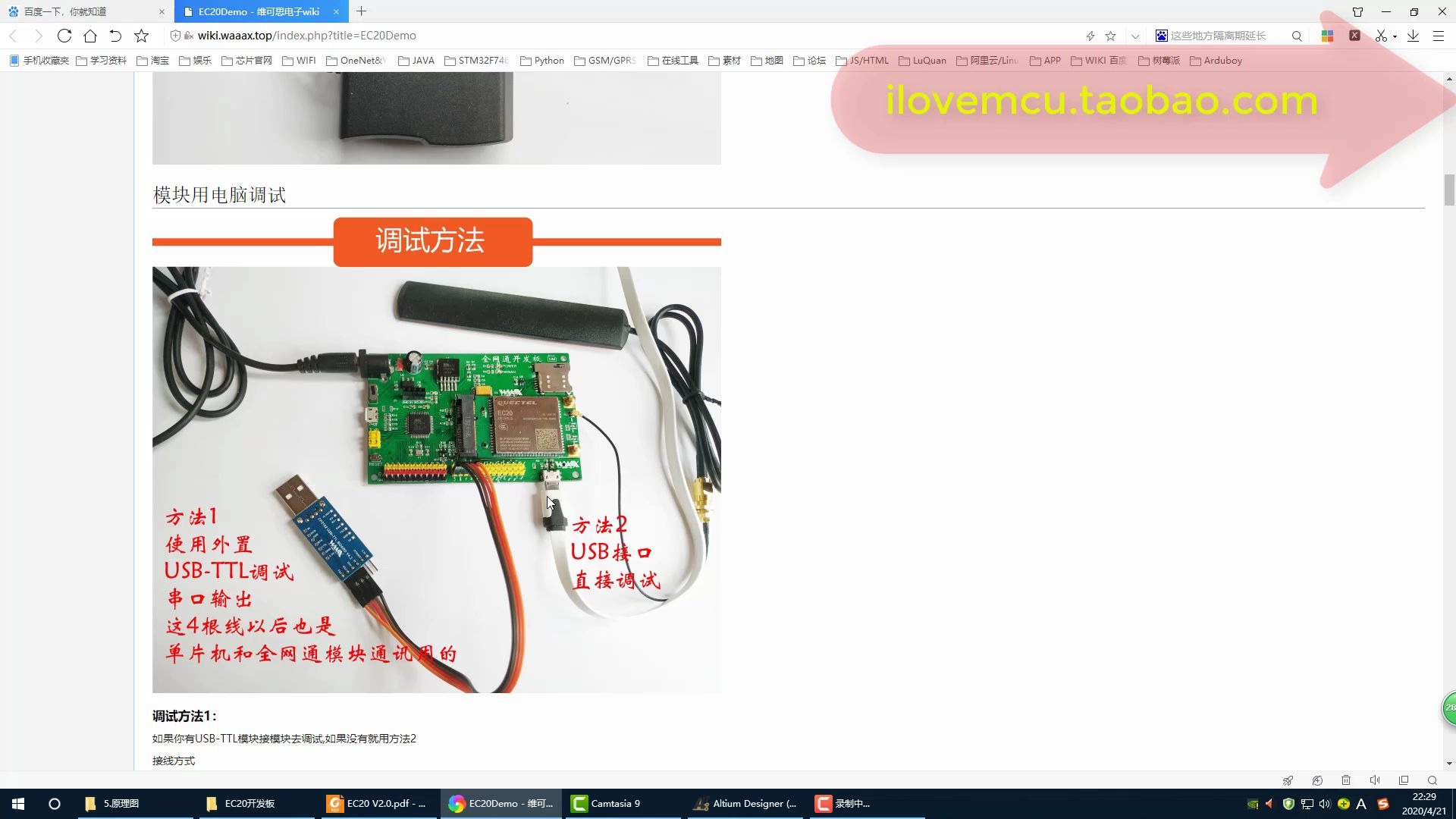The width and height of the screenshot is (1456, 819).
Task: Click the NVIDIA icon in the system tray
Action: click(1253, 804)
